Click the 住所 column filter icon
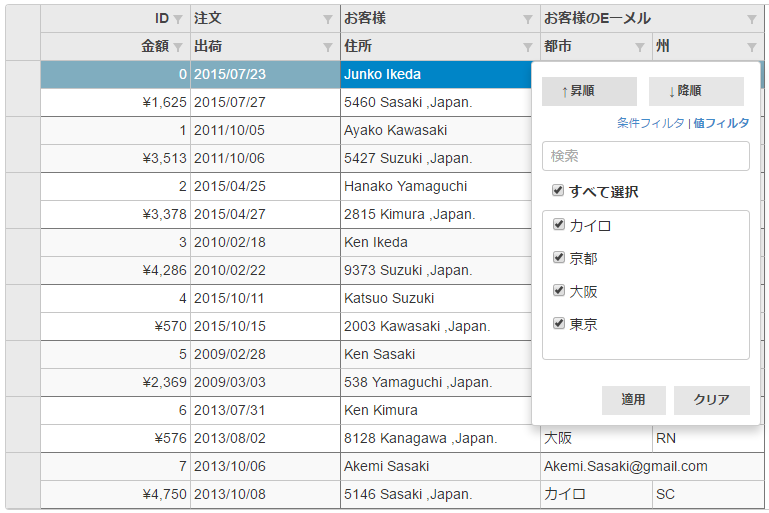Image resolution: width=769 pixels, height=513 pixels. 528,47
